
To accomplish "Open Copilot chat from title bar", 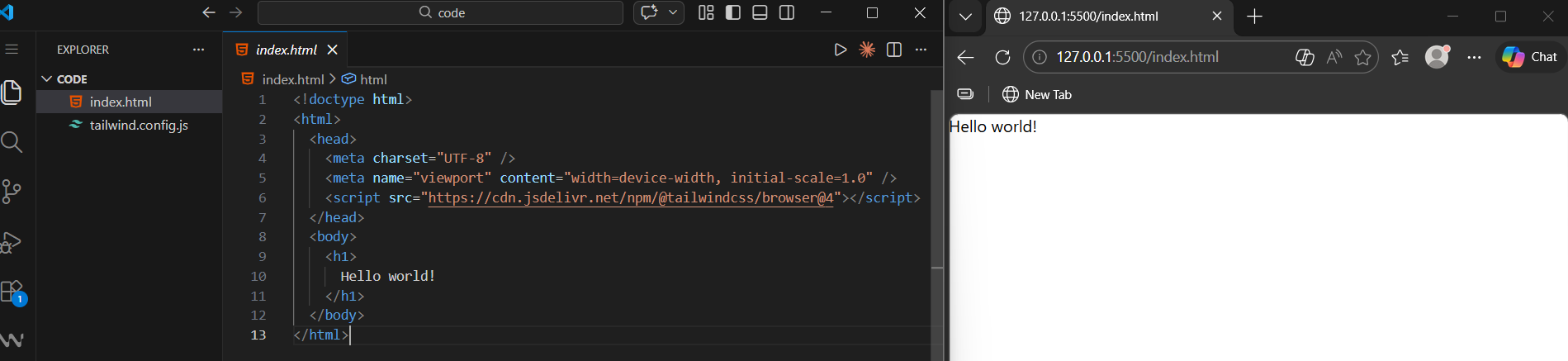I will coord(649,12).
